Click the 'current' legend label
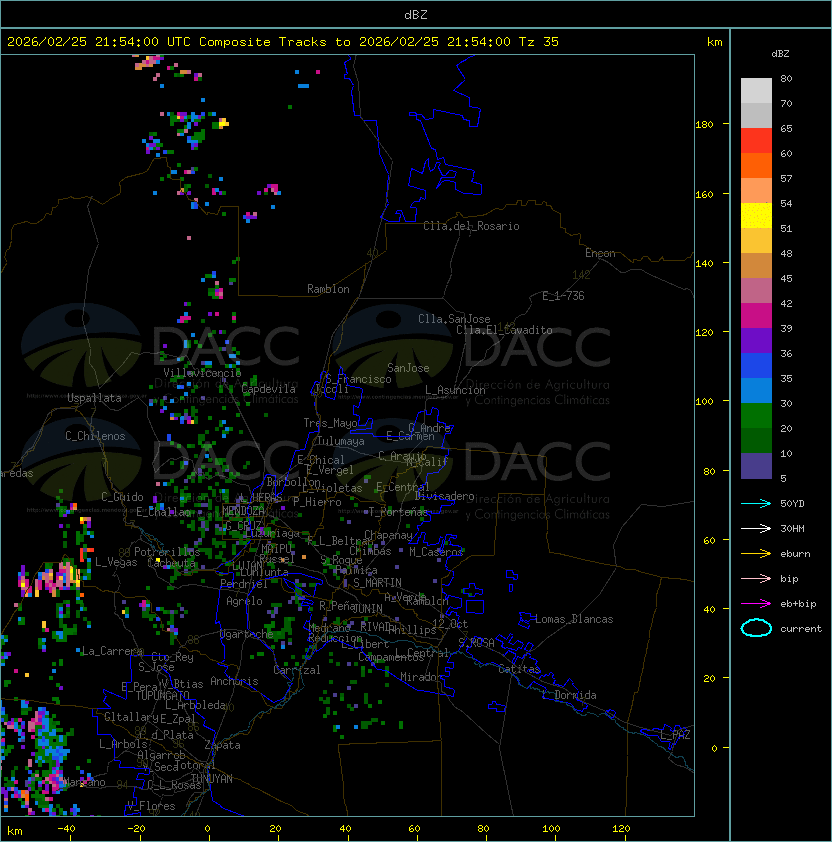This screenshot has height=842, width=832. [801, 629]
